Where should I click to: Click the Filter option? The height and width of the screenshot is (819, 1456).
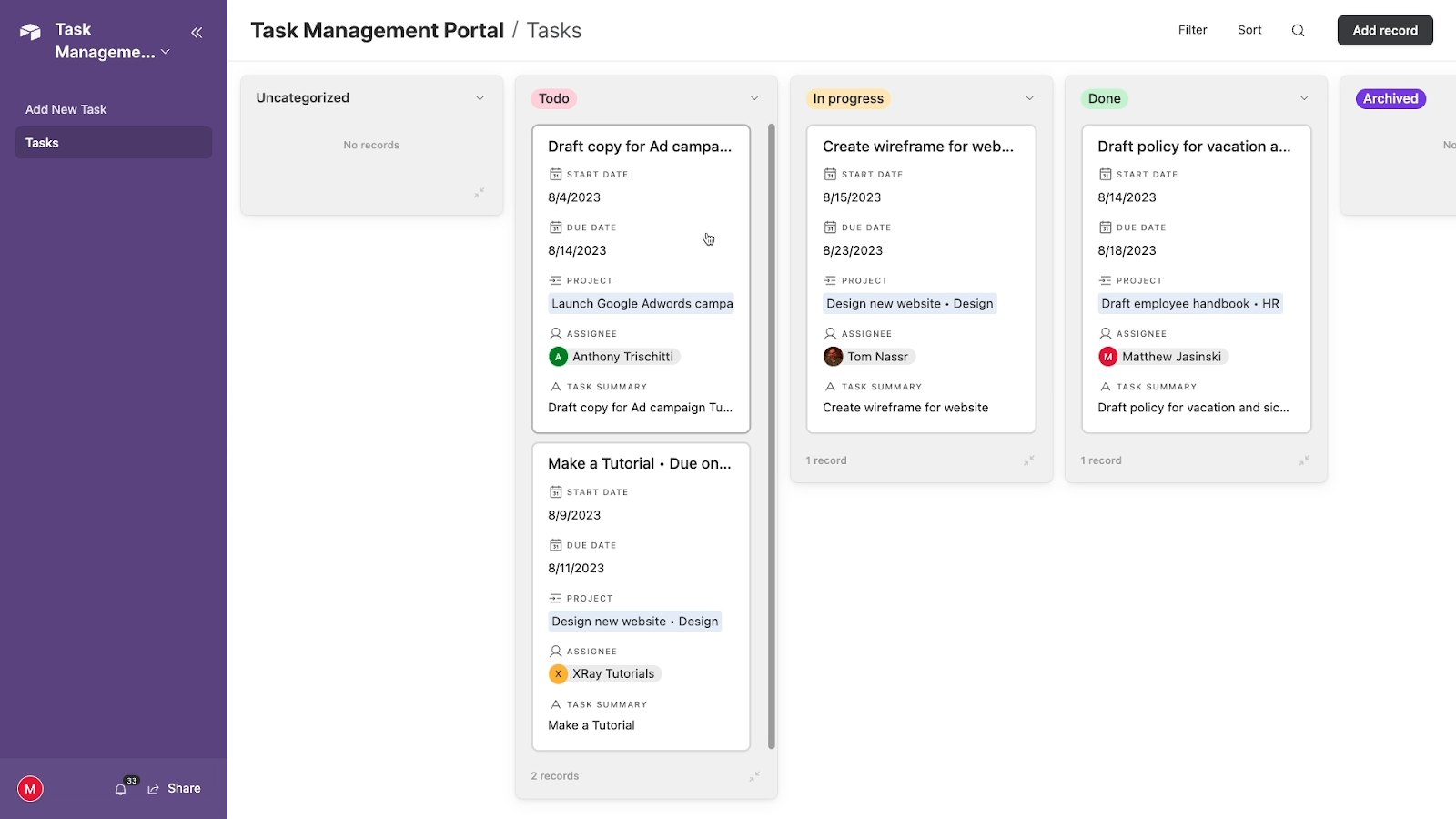(x=1192, y=30)
